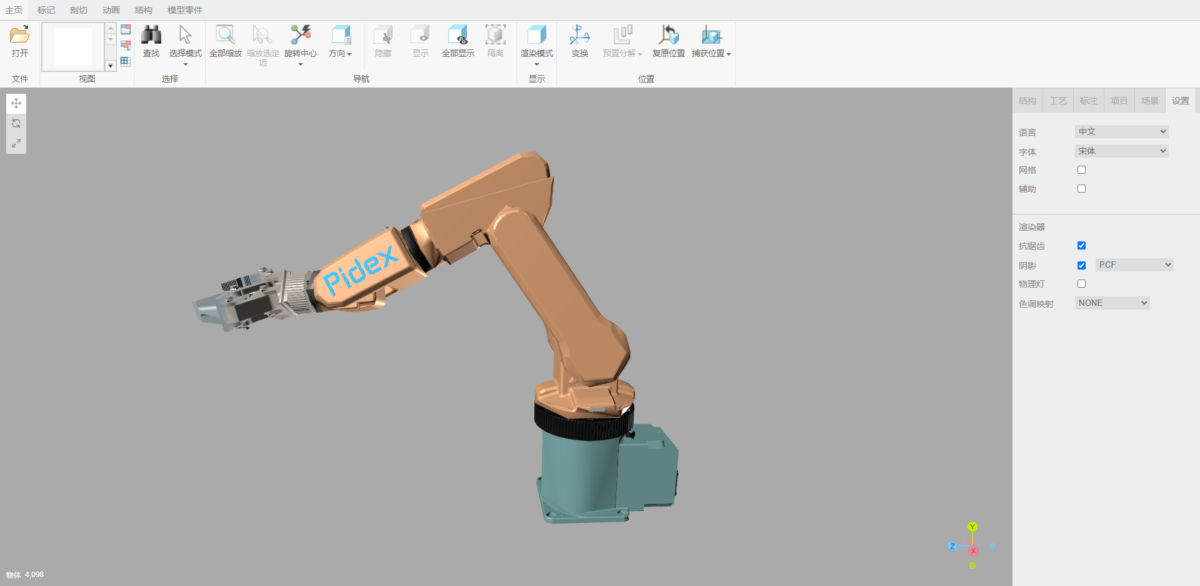Image resolution: width=1200 pixels, height=586 pixels.
Task: Click the 复原位置 reset position icon
Action: pyautogui.click(x=668, y=36)
